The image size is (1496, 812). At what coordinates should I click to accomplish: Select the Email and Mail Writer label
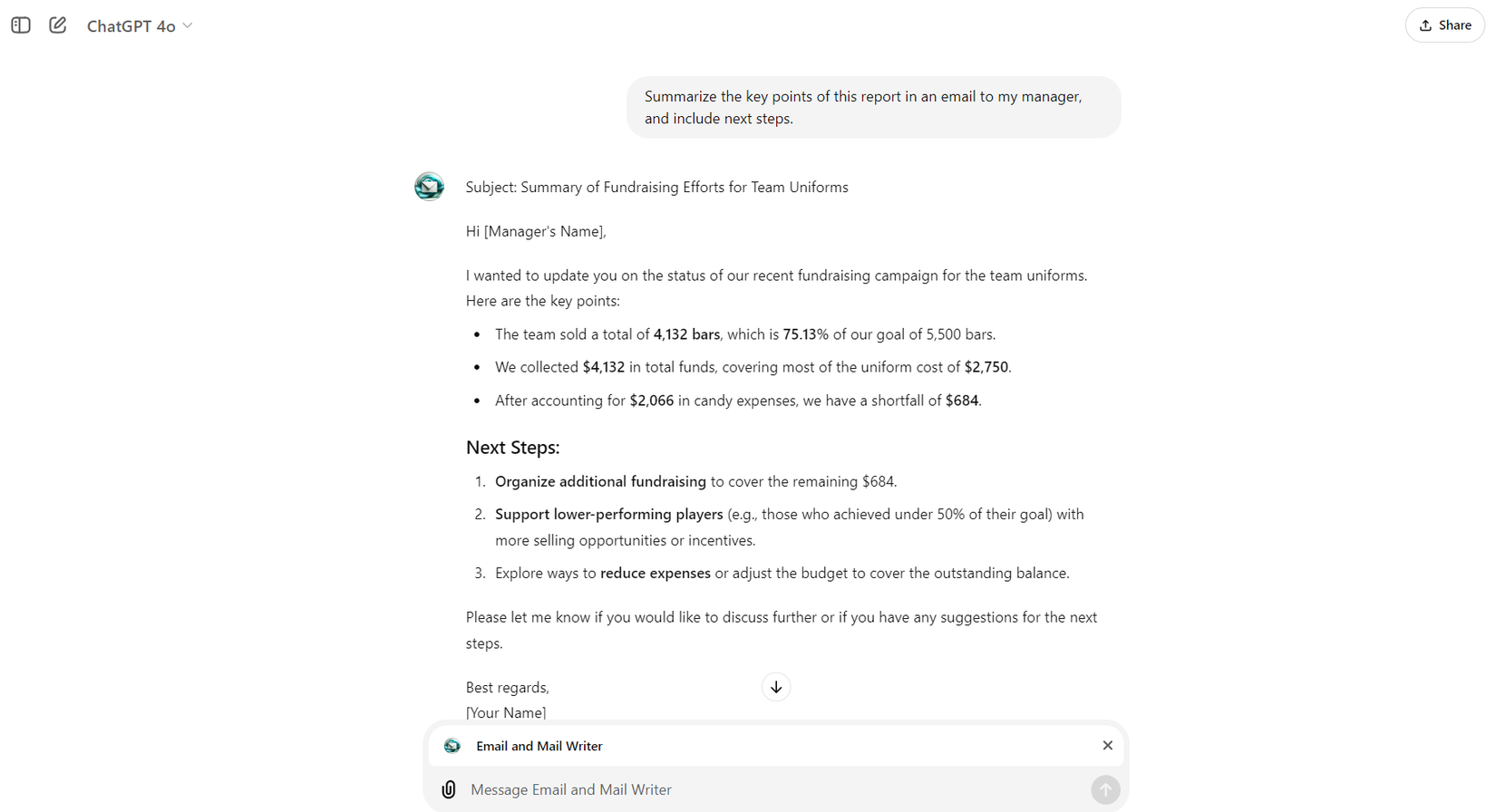click(x=539, y=746)
